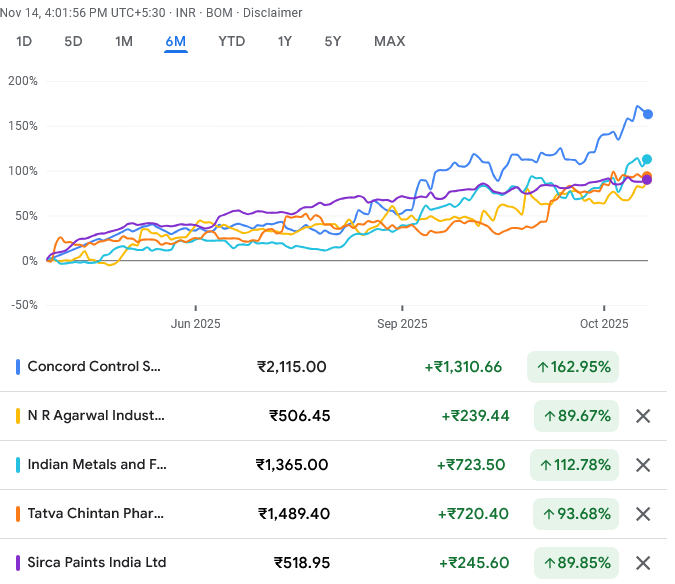Viewport: 675px width, 584px height.
Task: Click the 200% y-axis label
Action: coord(23,81)
